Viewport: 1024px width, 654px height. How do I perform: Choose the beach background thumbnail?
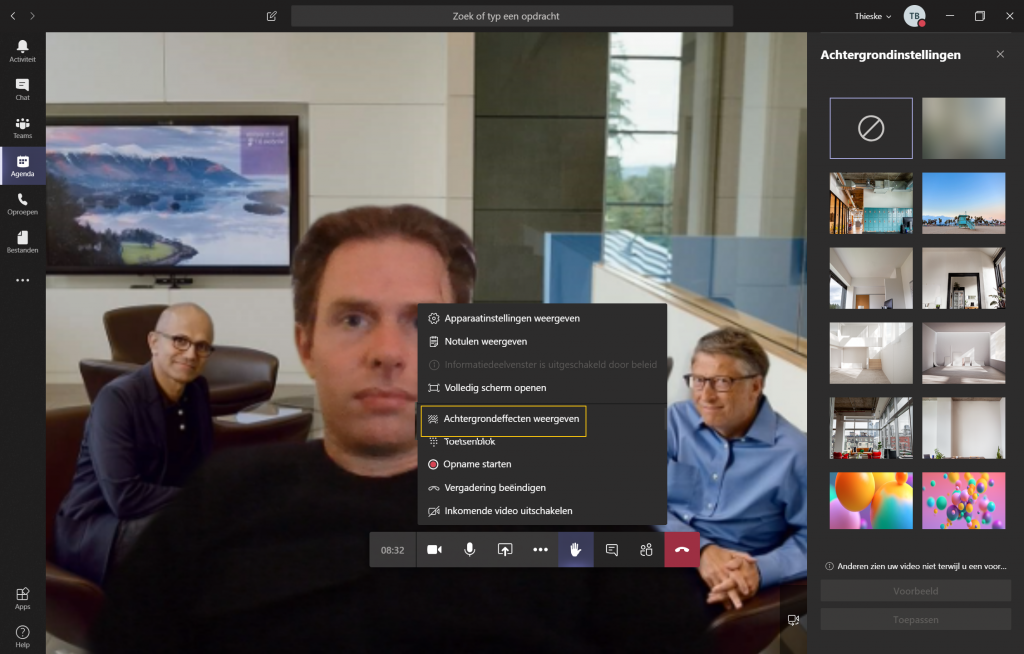(x=963, y=203)
